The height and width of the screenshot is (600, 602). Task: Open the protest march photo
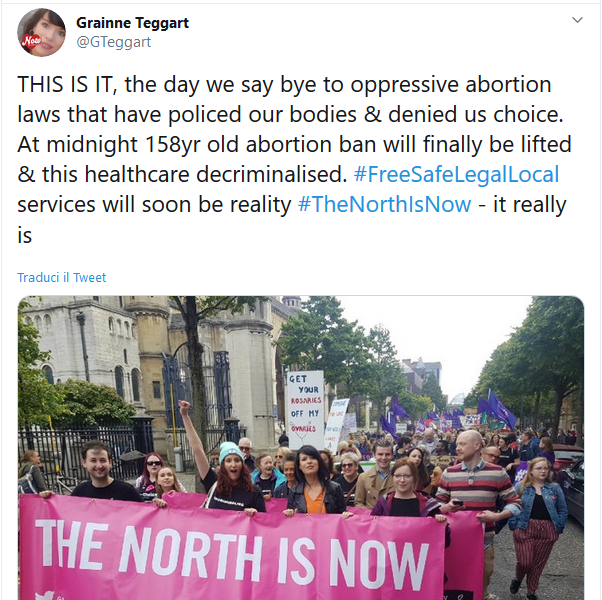pyautogui.click(x=301, y=448)
